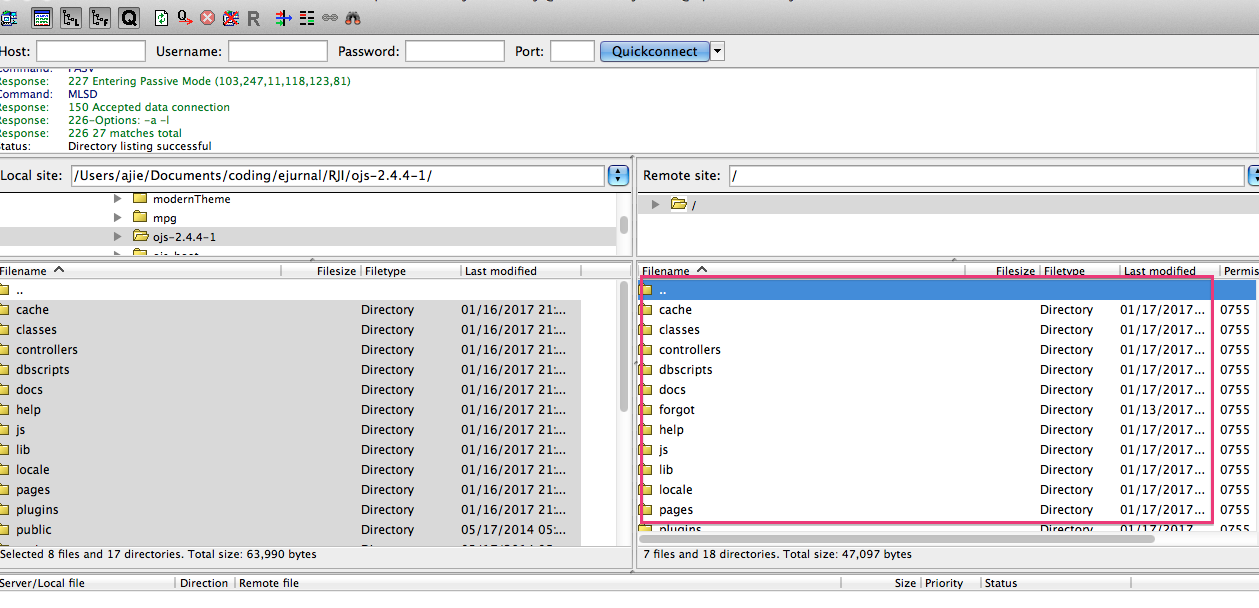This screenshot has height=608, width=1259.
Task: Sort remote files by Last modified column
Action: pyautogui.click(x=1160, y=271)
